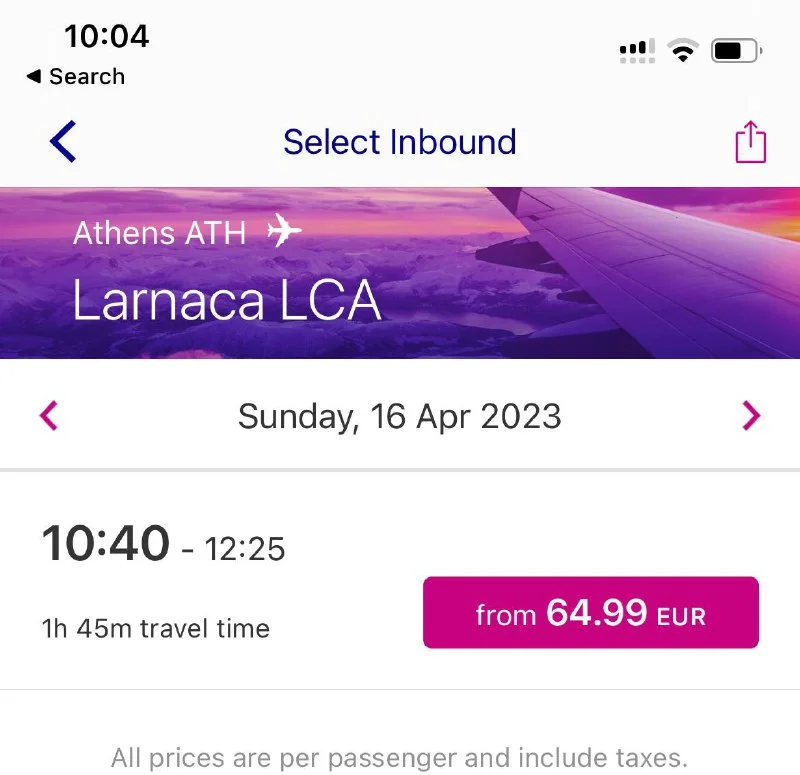Tap the cellular signal bars icon

[638, 51]
